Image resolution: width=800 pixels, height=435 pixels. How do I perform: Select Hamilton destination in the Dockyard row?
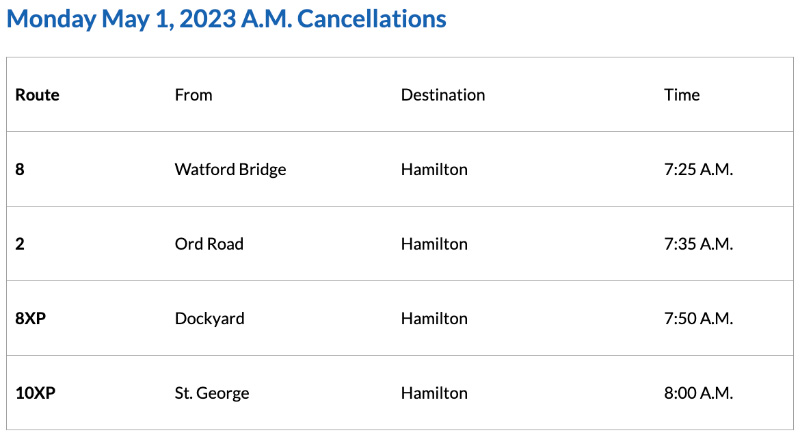point(434,319)
